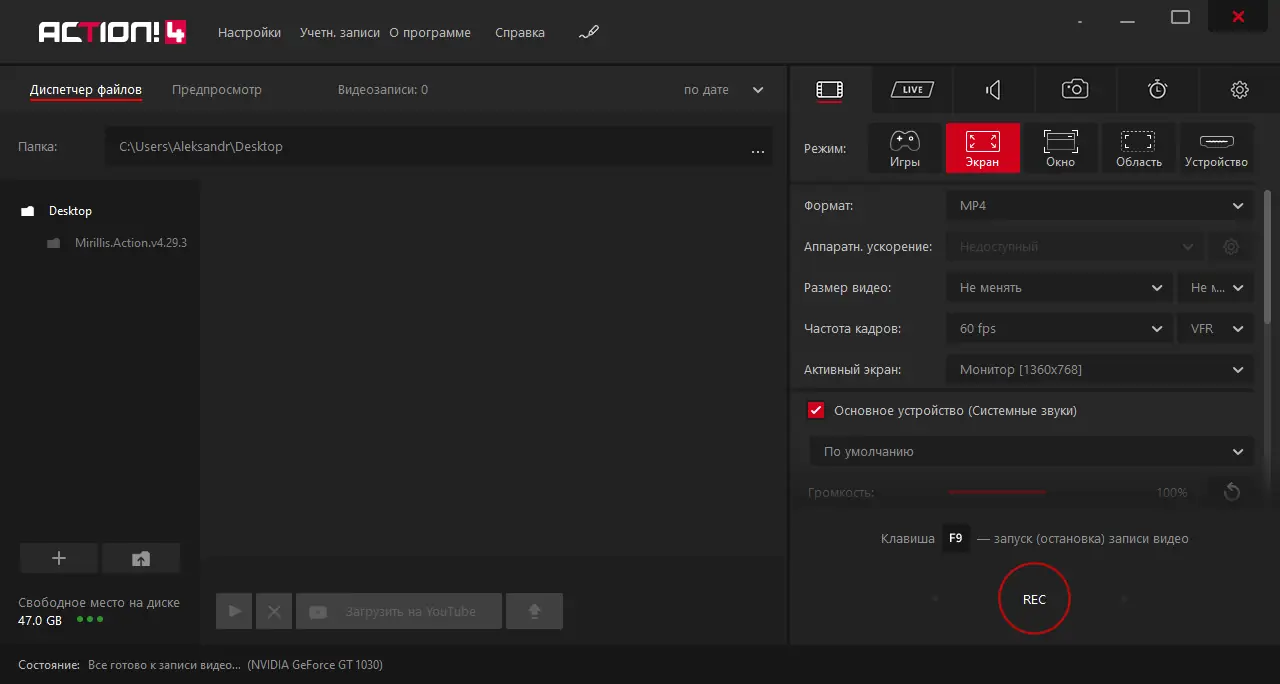
Task: Open the gear settings tab
Action: 1239,89
